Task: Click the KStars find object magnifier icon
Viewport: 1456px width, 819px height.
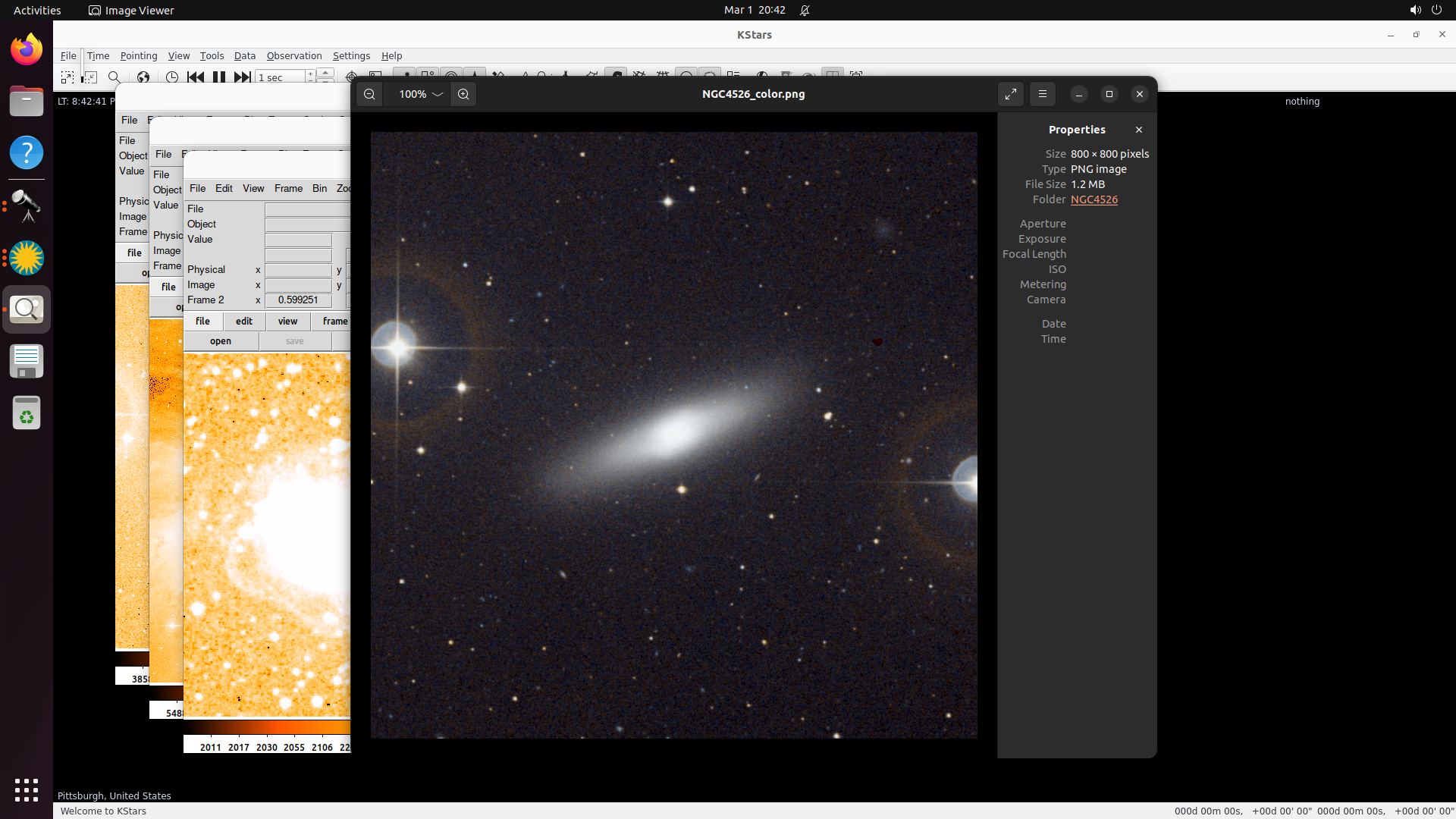Action: click(115, 77)
